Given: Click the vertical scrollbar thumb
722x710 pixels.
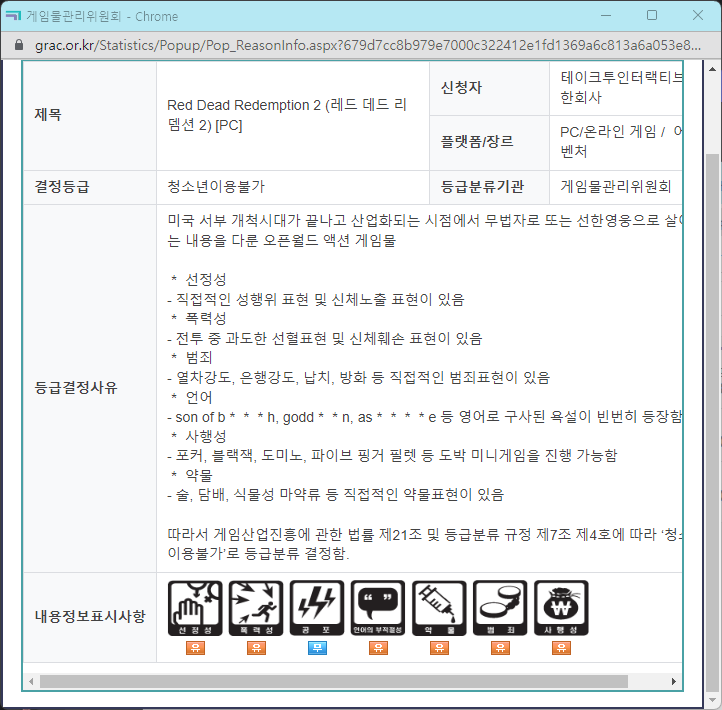Looking at the screenshot, I should pyautogui.click(x=712, y=423).
